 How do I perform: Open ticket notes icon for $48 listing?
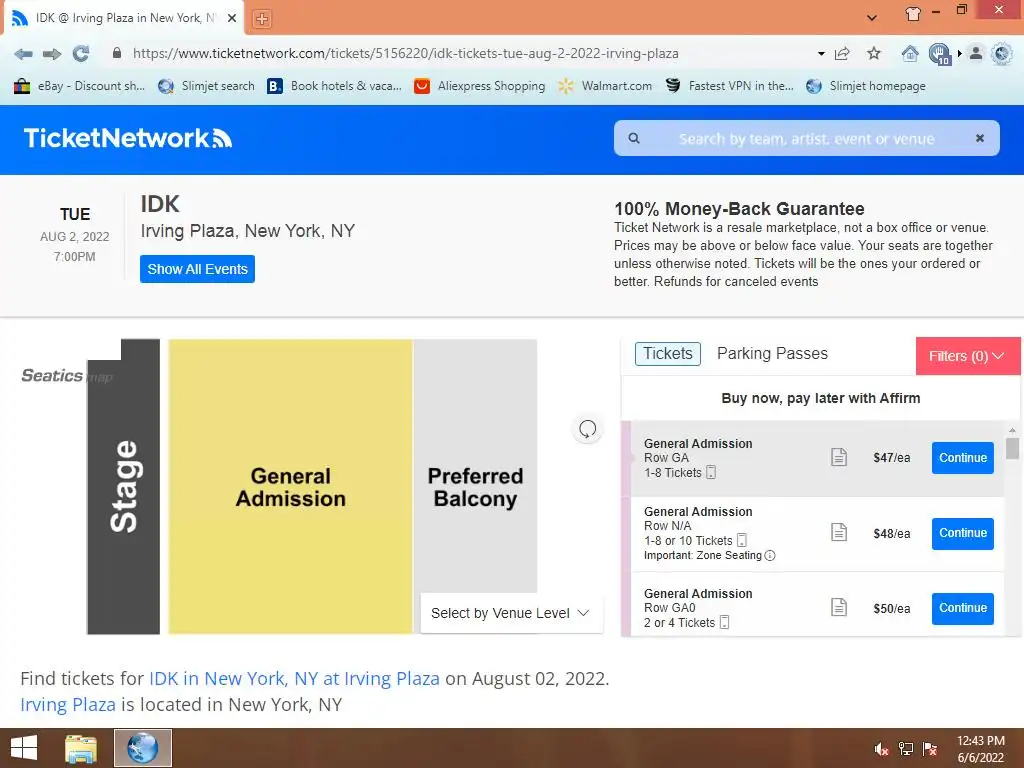[839, 532]
